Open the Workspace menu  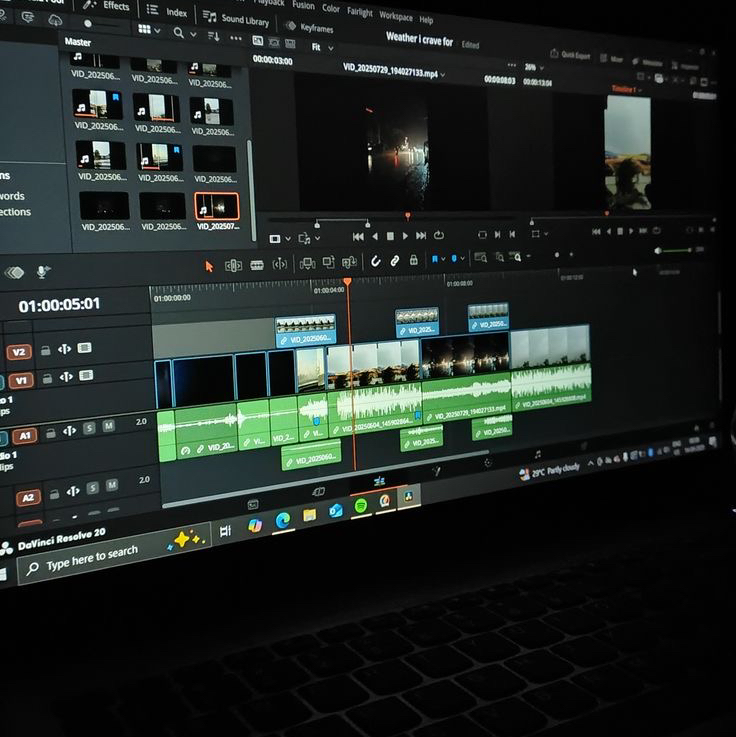point(396,17)
